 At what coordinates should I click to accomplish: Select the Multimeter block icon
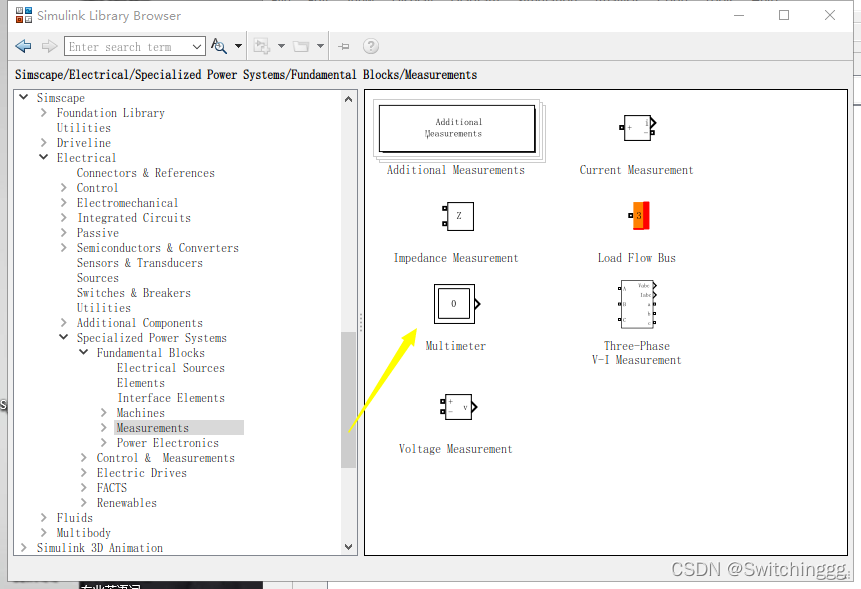[457, 304]
